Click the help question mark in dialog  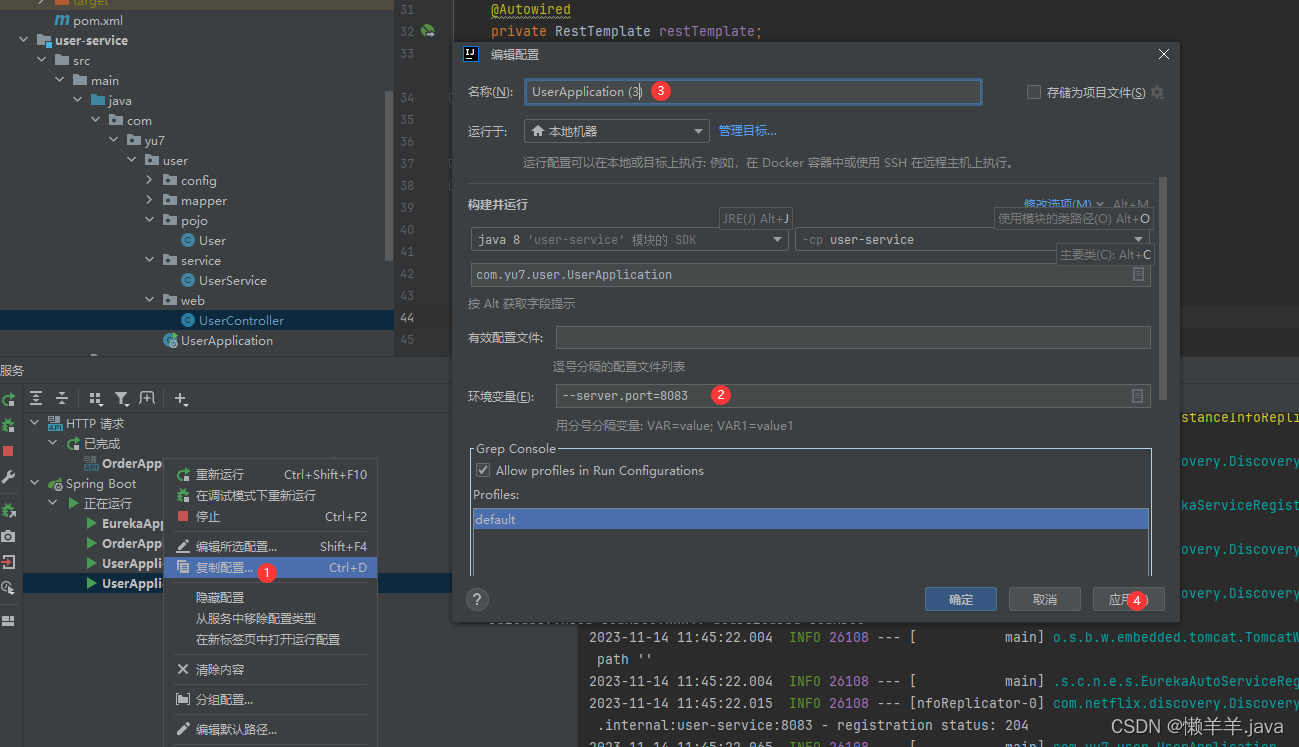point(477,599)
